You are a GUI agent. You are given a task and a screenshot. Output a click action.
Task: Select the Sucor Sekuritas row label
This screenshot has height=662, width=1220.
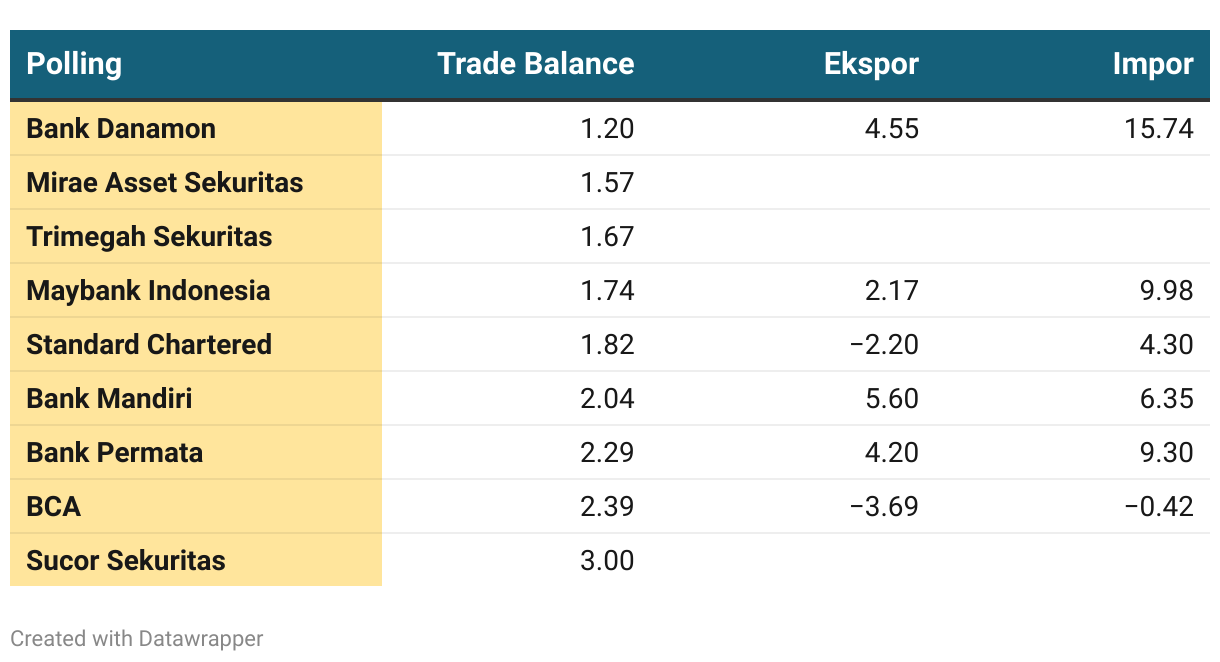[126, 561]
